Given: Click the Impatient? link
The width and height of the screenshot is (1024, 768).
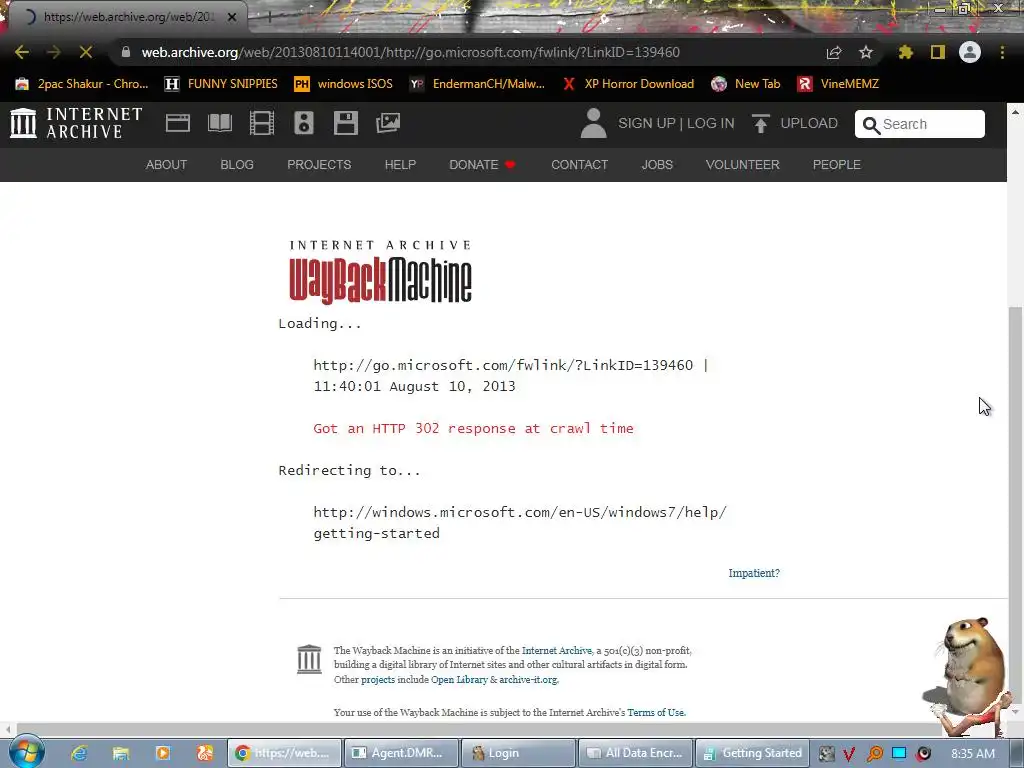Looking at the screenshot, I should pyautogui.click(x=754, y=573).
